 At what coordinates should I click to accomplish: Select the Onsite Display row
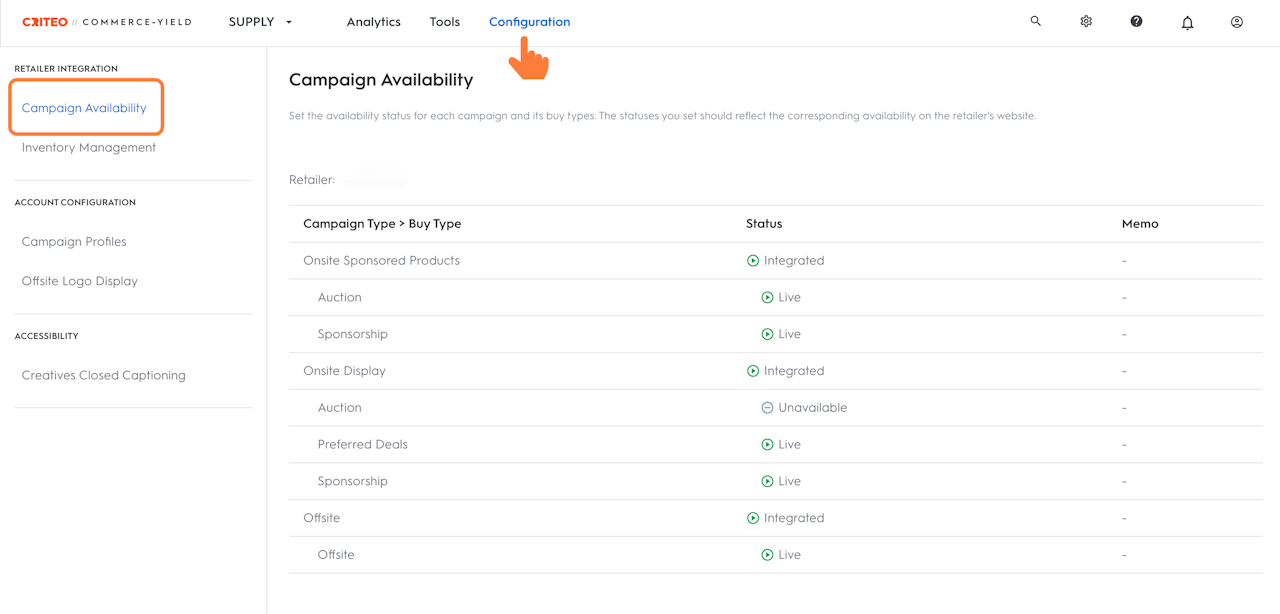344,371
